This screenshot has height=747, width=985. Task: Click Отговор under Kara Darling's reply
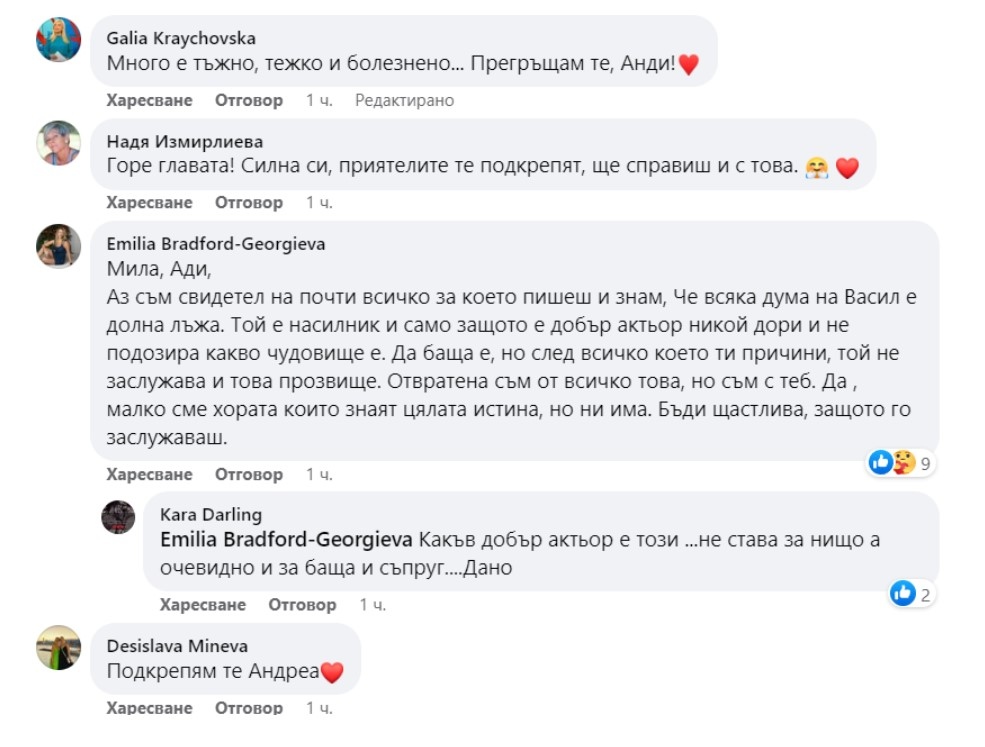point(302,605)
